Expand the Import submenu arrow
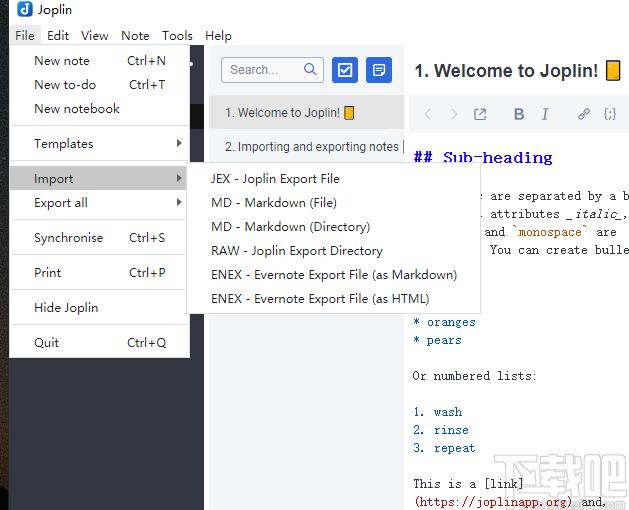 click(x=179, y=178)
